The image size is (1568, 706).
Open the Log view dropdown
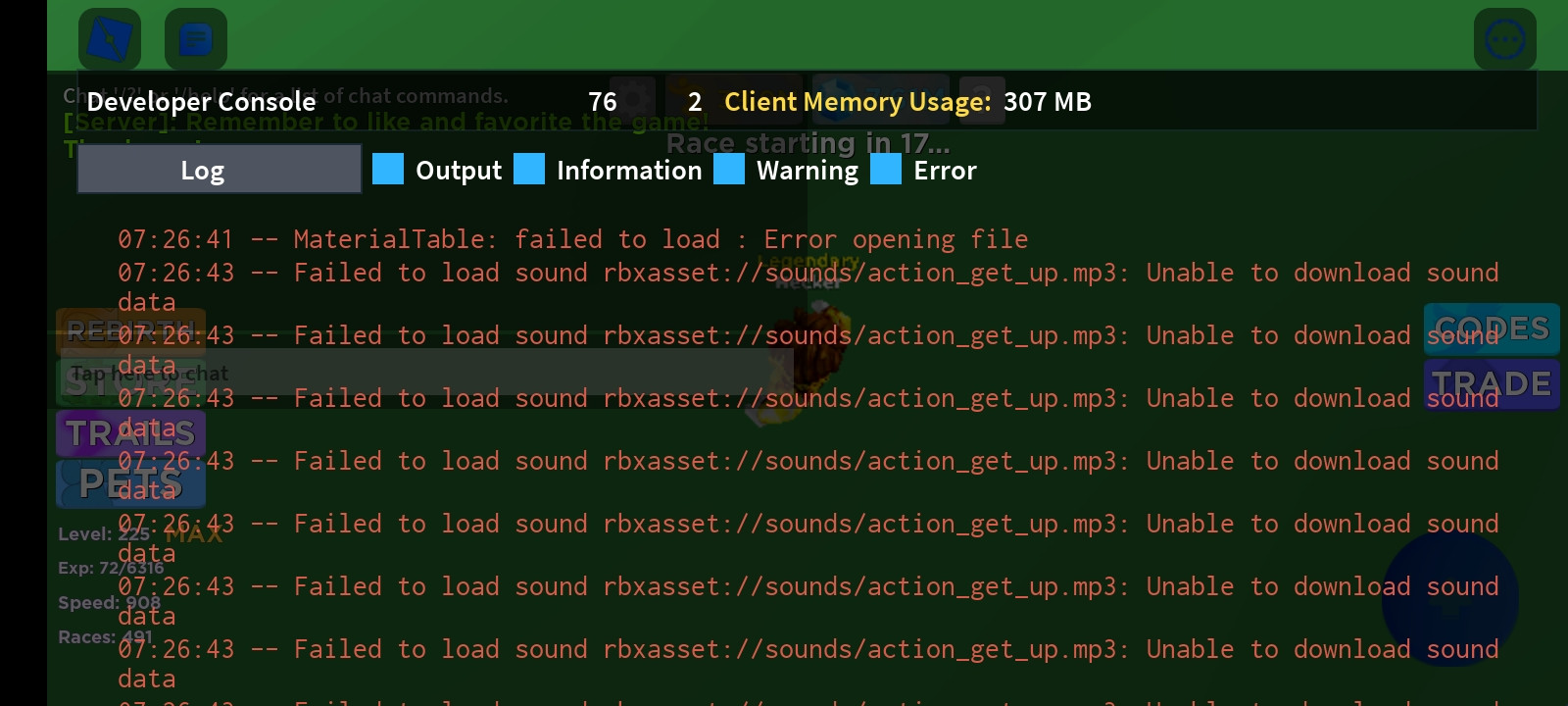(x=220, y=170)
